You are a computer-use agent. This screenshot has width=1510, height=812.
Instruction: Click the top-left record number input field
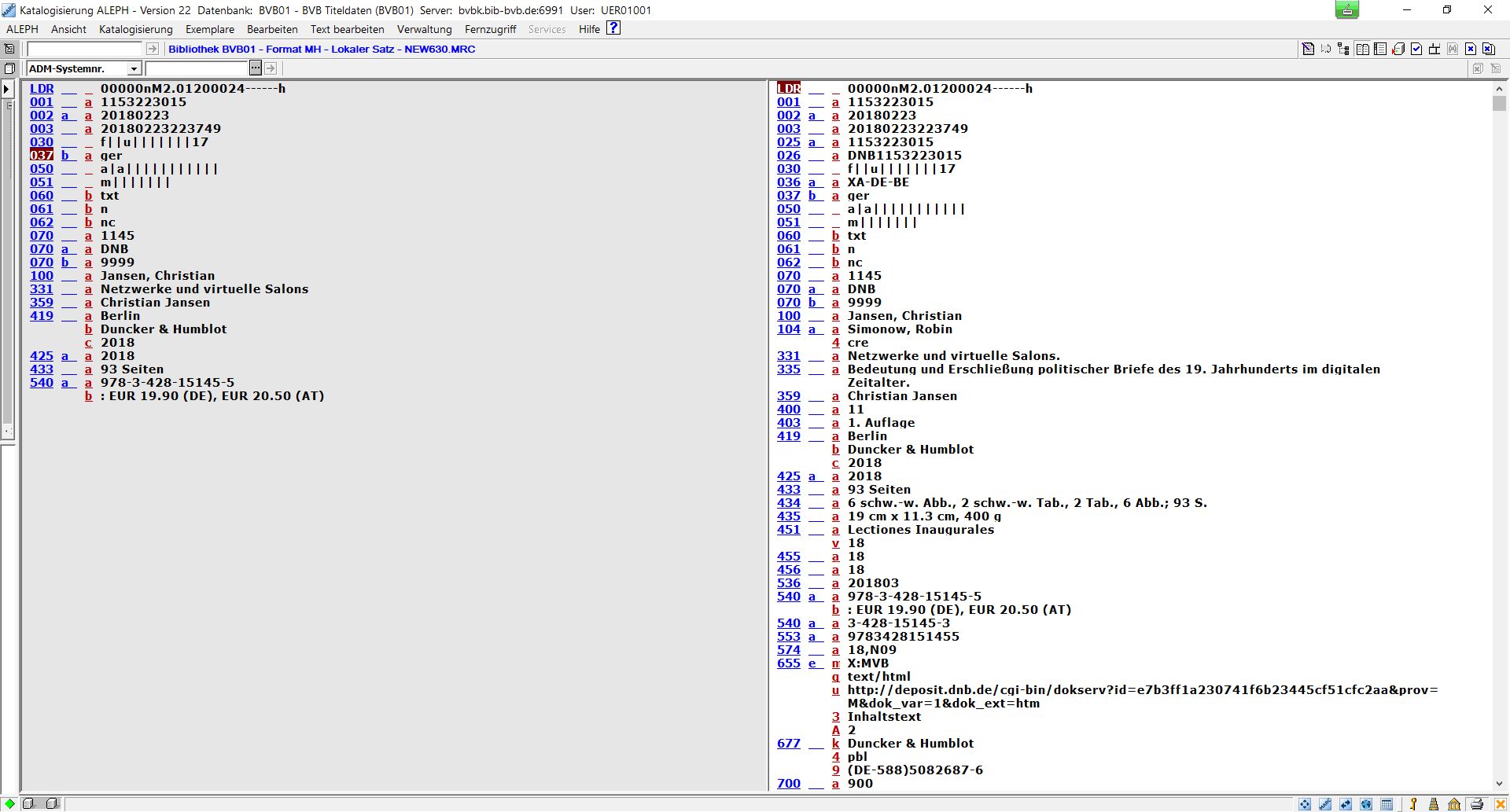tap(85, 49)
